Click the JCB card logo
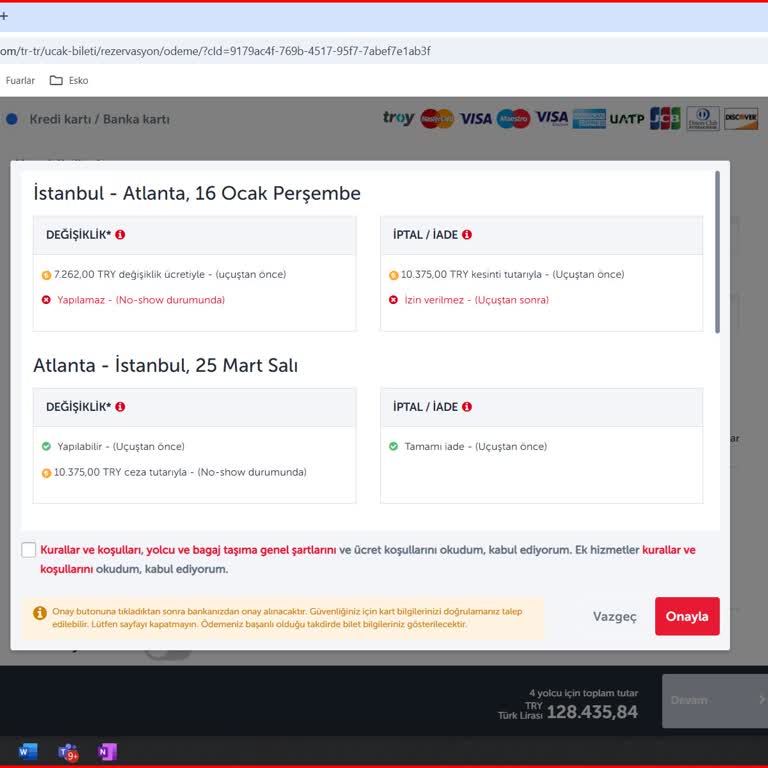Viewport: 768px width, 768px height. [665, 118]
